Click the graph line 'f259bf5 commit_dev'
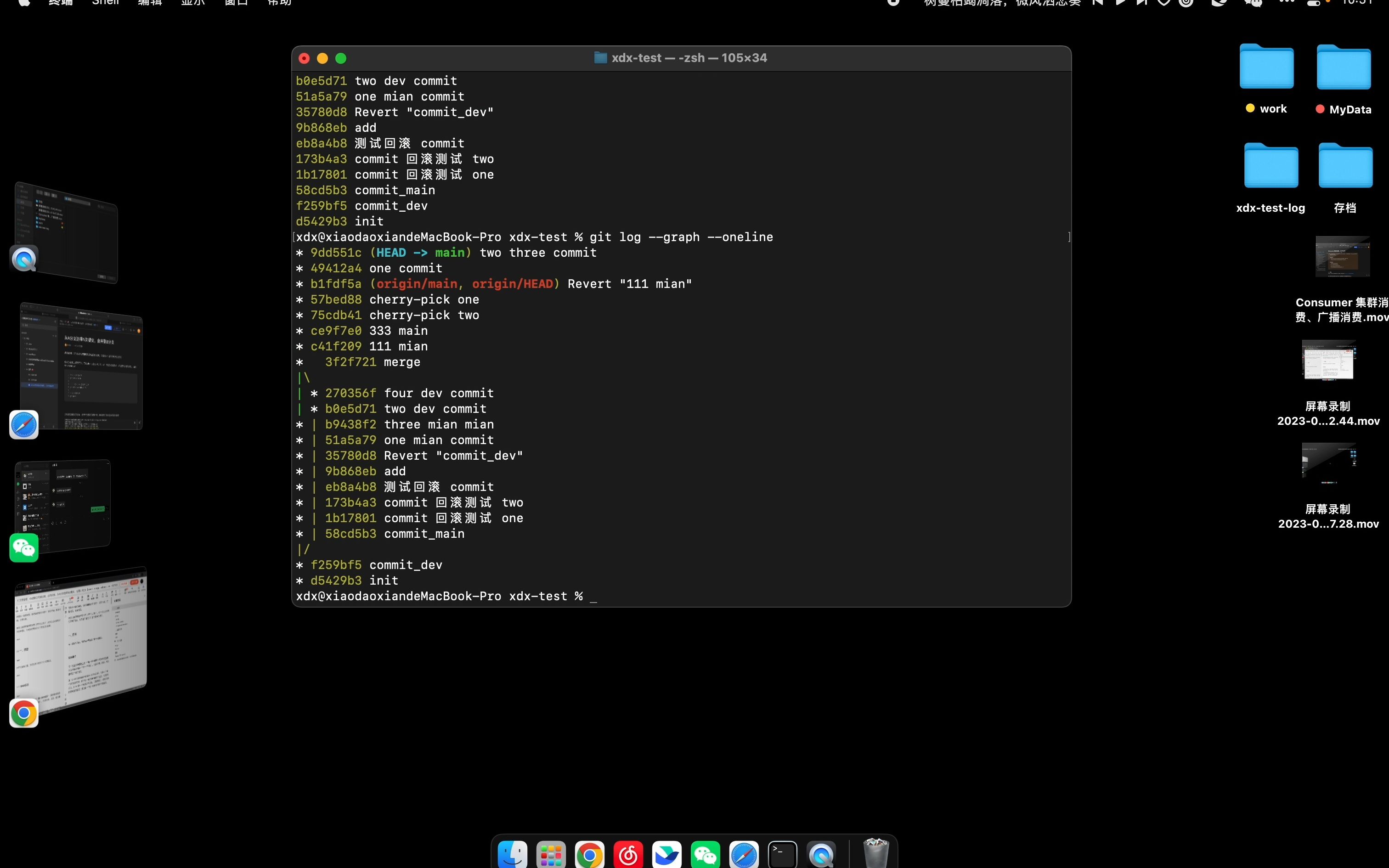Viewport: 1389px width, 868px height. (377, 565)
